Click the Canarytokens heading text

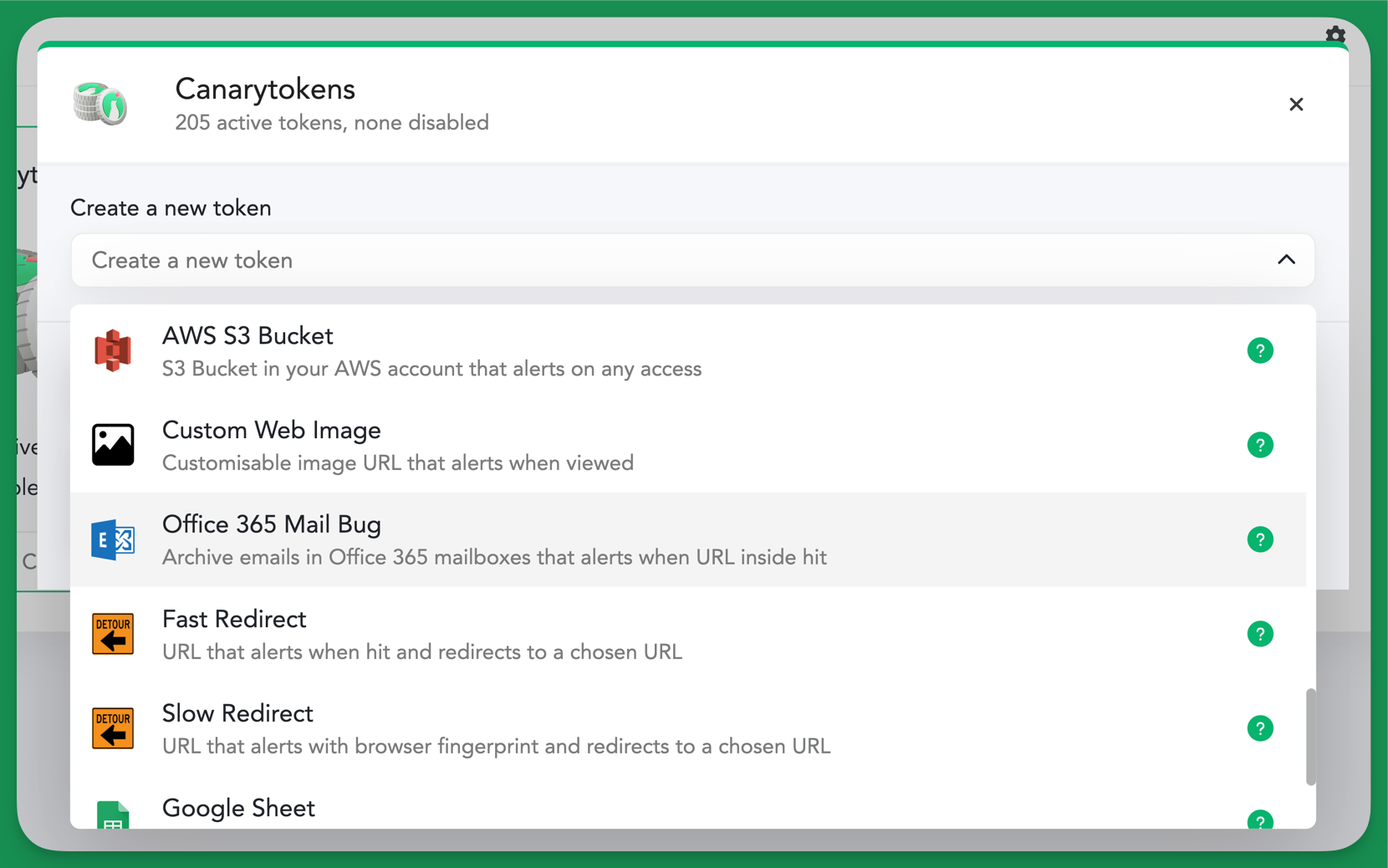coord(265,89)
